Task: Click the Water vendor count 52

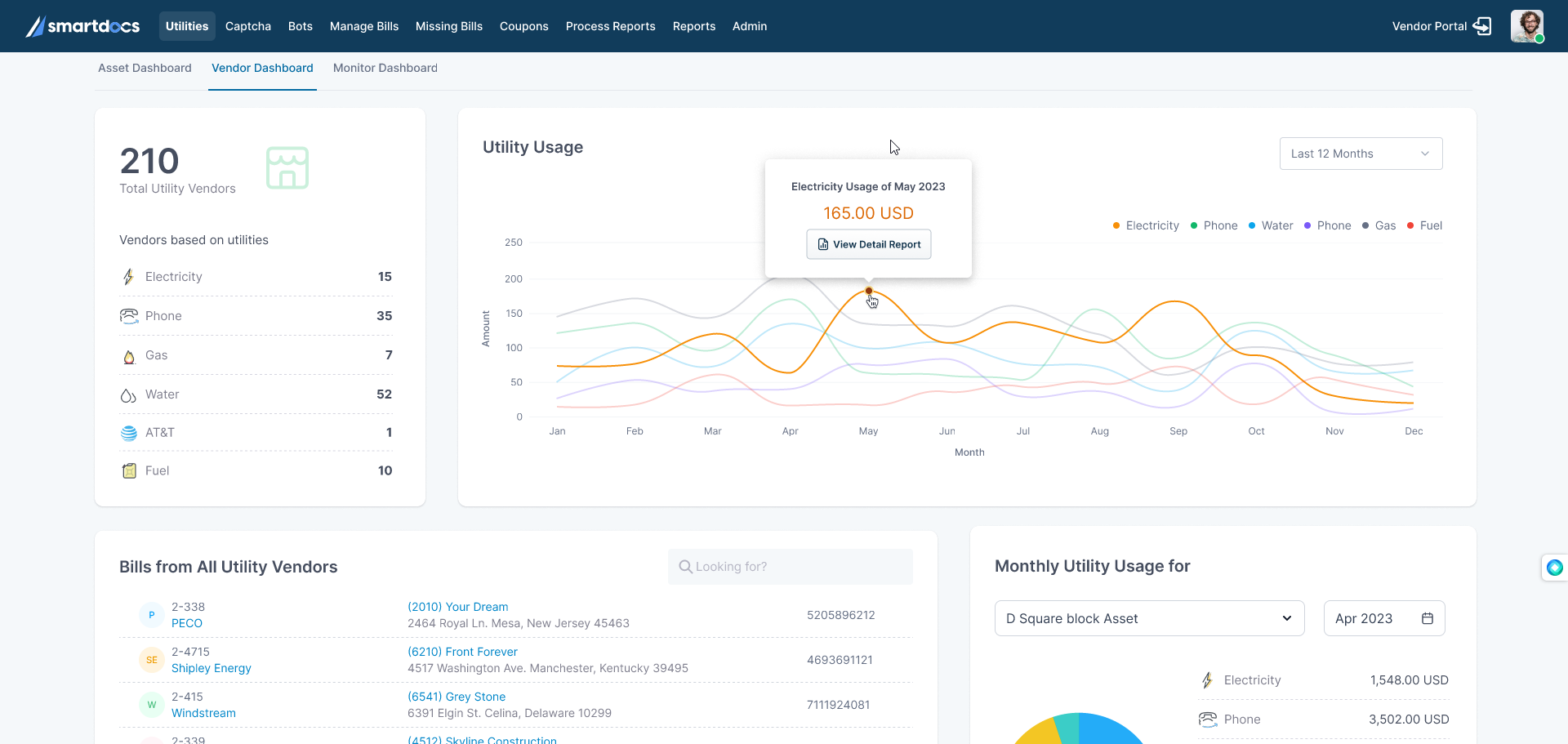Action: 385,394
